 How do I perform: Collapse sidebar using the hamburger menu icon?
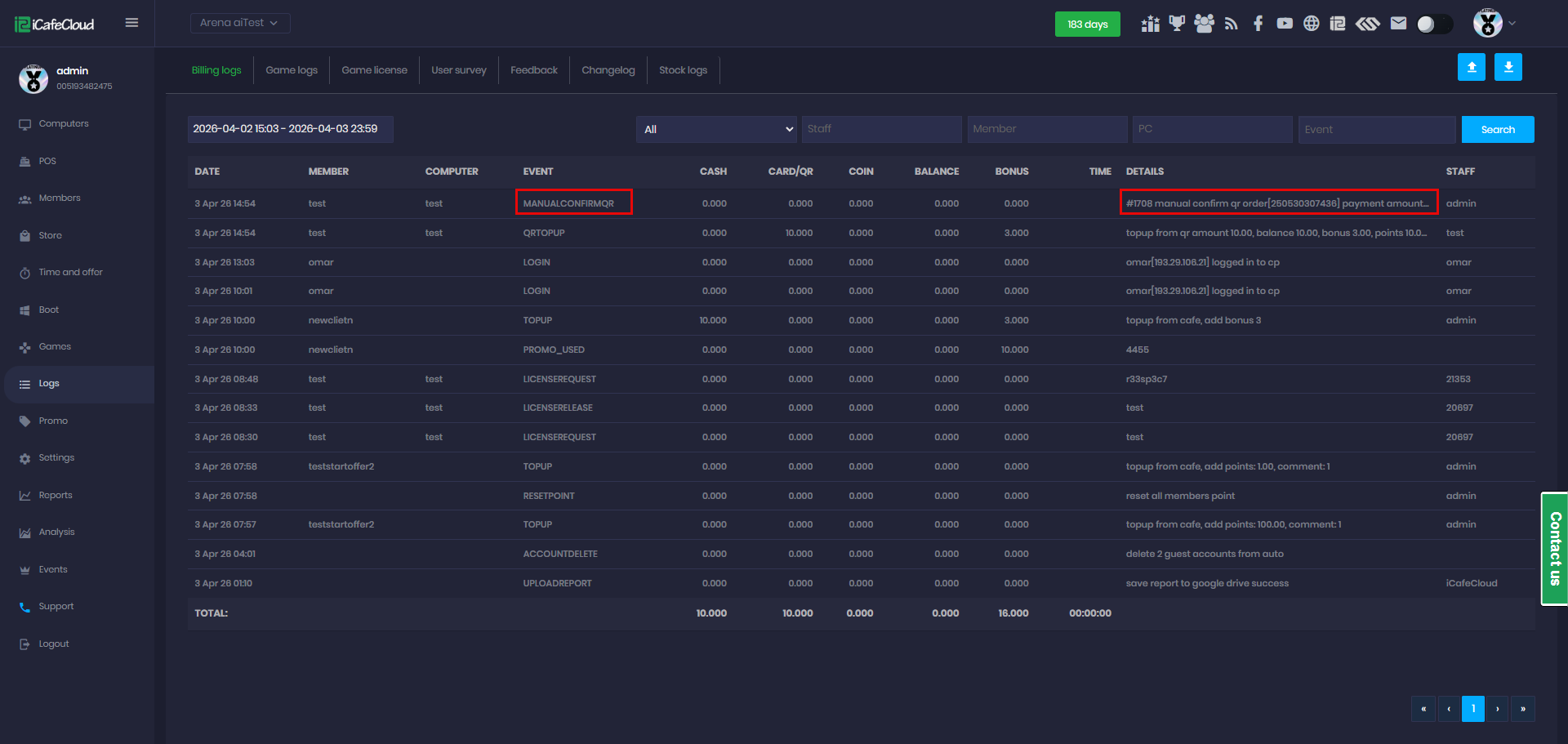[131, 23]
